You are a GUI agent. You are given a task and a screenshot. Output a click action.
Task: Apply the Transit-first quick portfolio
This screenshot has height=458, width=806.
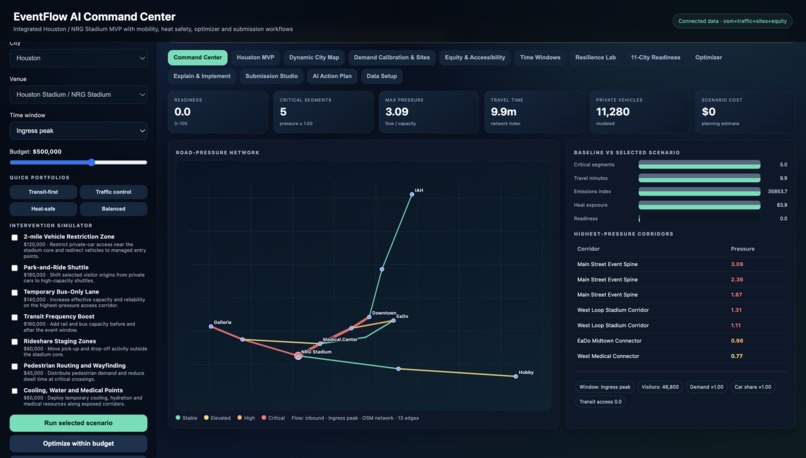point(43,192)
